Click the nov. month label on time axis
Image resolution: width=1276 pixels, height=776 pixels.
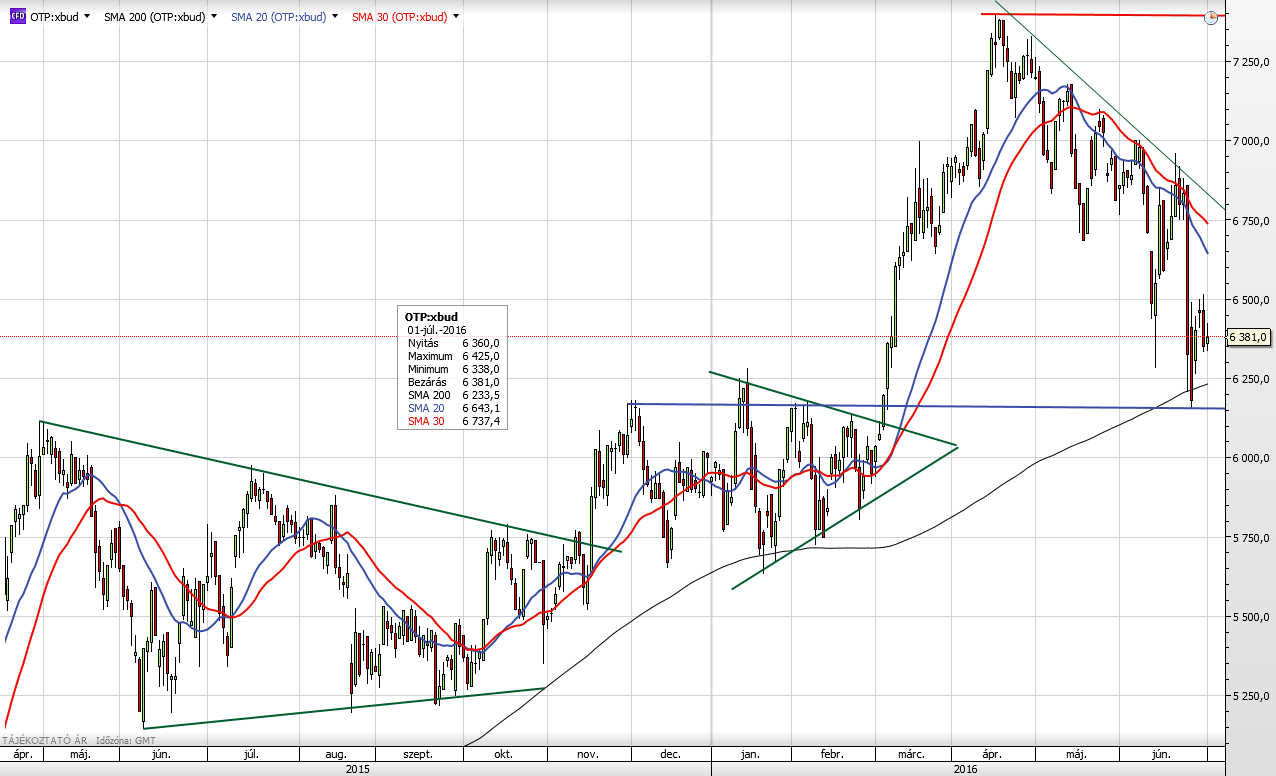coord(589,755)
